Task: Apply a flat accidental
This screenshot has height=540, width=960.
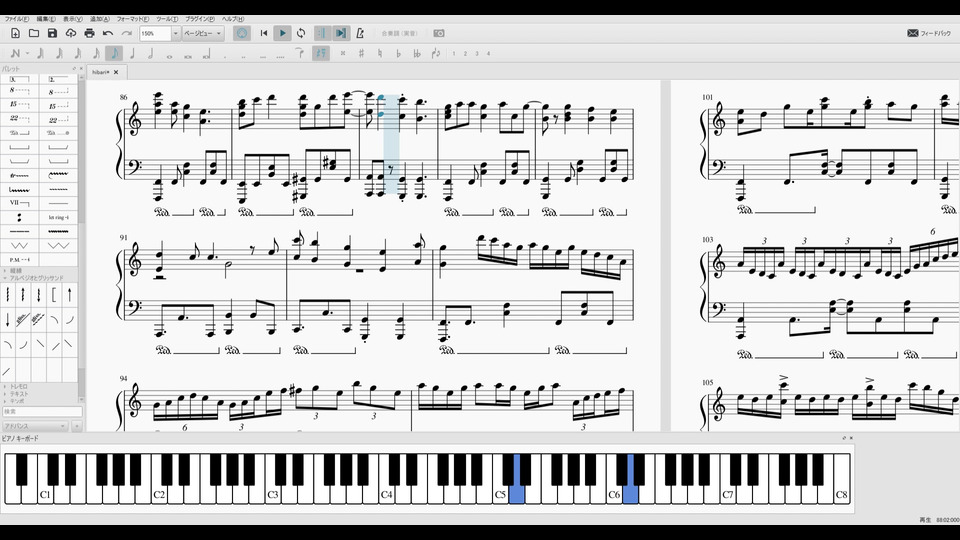Action: tap(398, 53)
